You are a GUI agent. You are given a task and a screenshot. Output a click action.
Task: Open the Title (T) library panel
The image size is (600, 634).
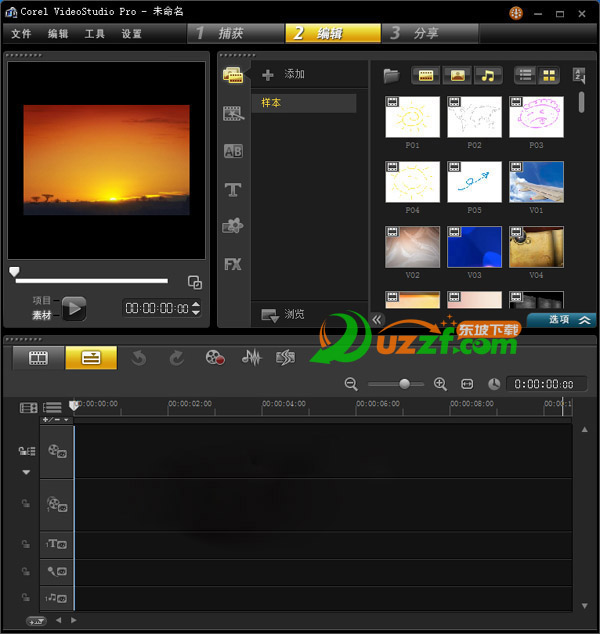pyautogui.click(x=233, y=189)
